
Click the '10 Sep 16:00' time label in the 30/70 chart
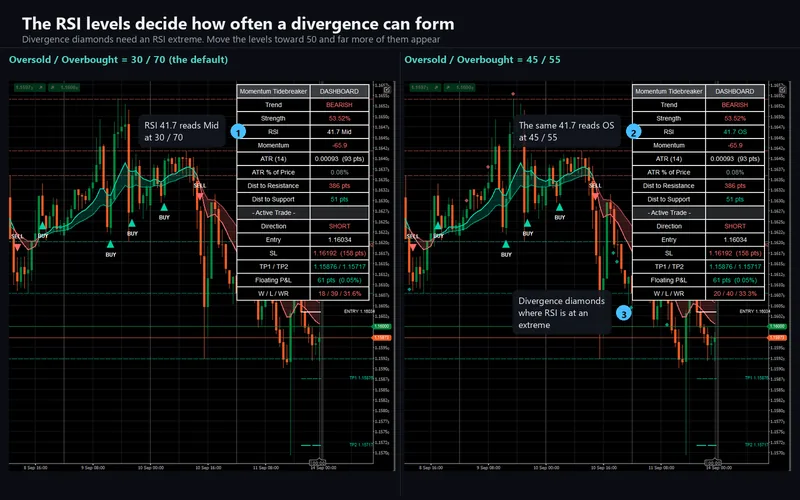pyautogui.click(x=208, y=467)
